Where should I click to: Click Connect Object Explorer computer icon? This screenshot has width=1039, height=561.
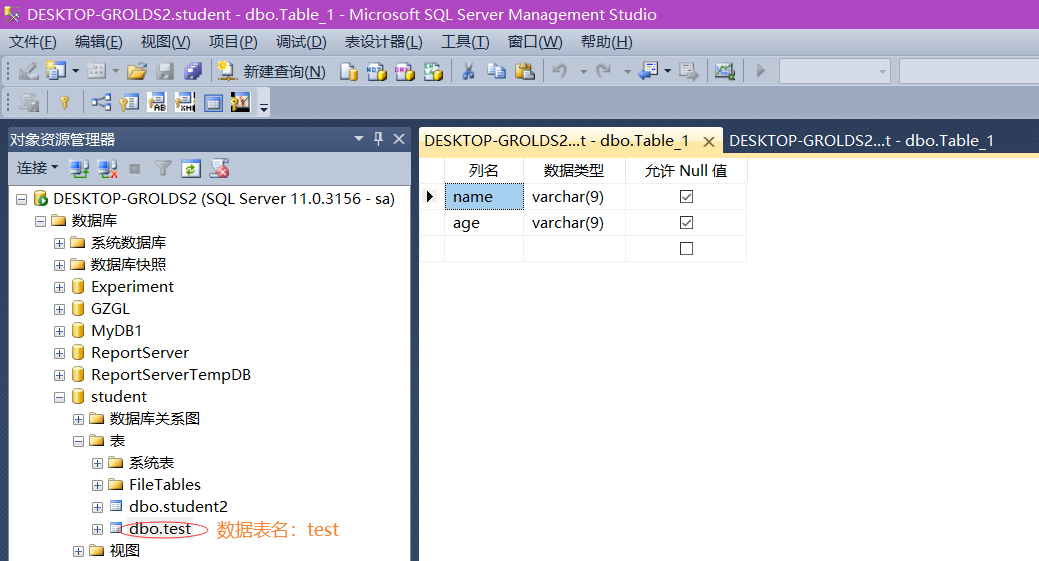pyautogui.click(x=80, y=169)
